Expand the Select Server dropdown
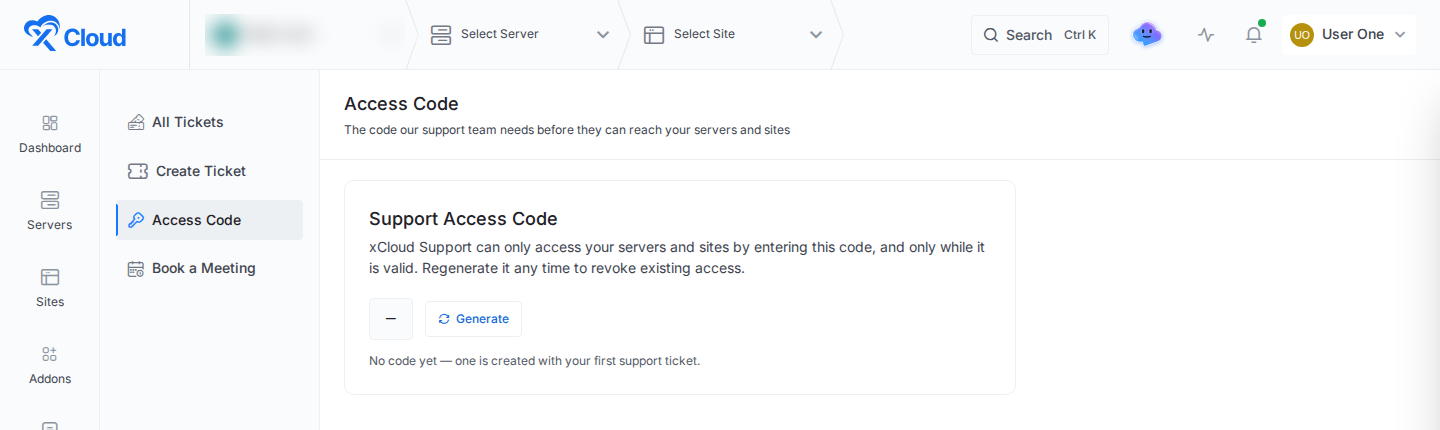This screenshot has height=430, width=1440. coord(603,35)
